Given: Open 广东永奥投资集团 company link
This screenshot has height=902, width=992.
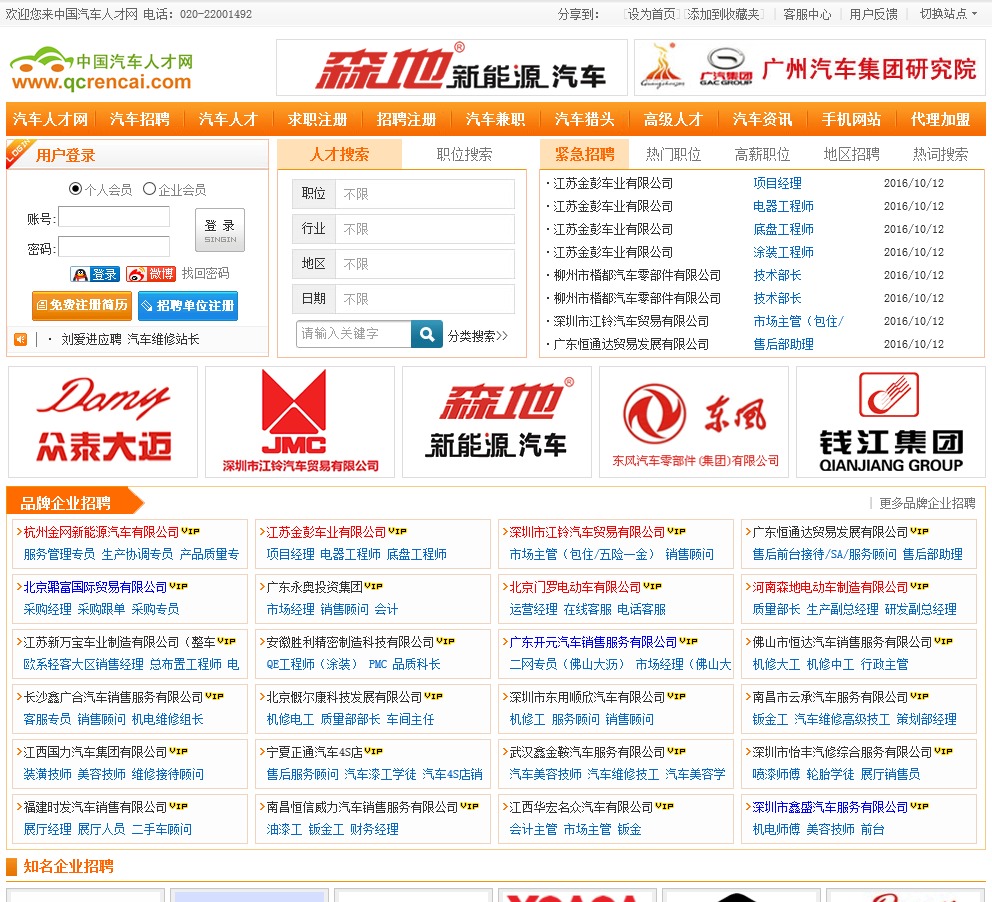Looking at the screenshot, I should point(314,587).
